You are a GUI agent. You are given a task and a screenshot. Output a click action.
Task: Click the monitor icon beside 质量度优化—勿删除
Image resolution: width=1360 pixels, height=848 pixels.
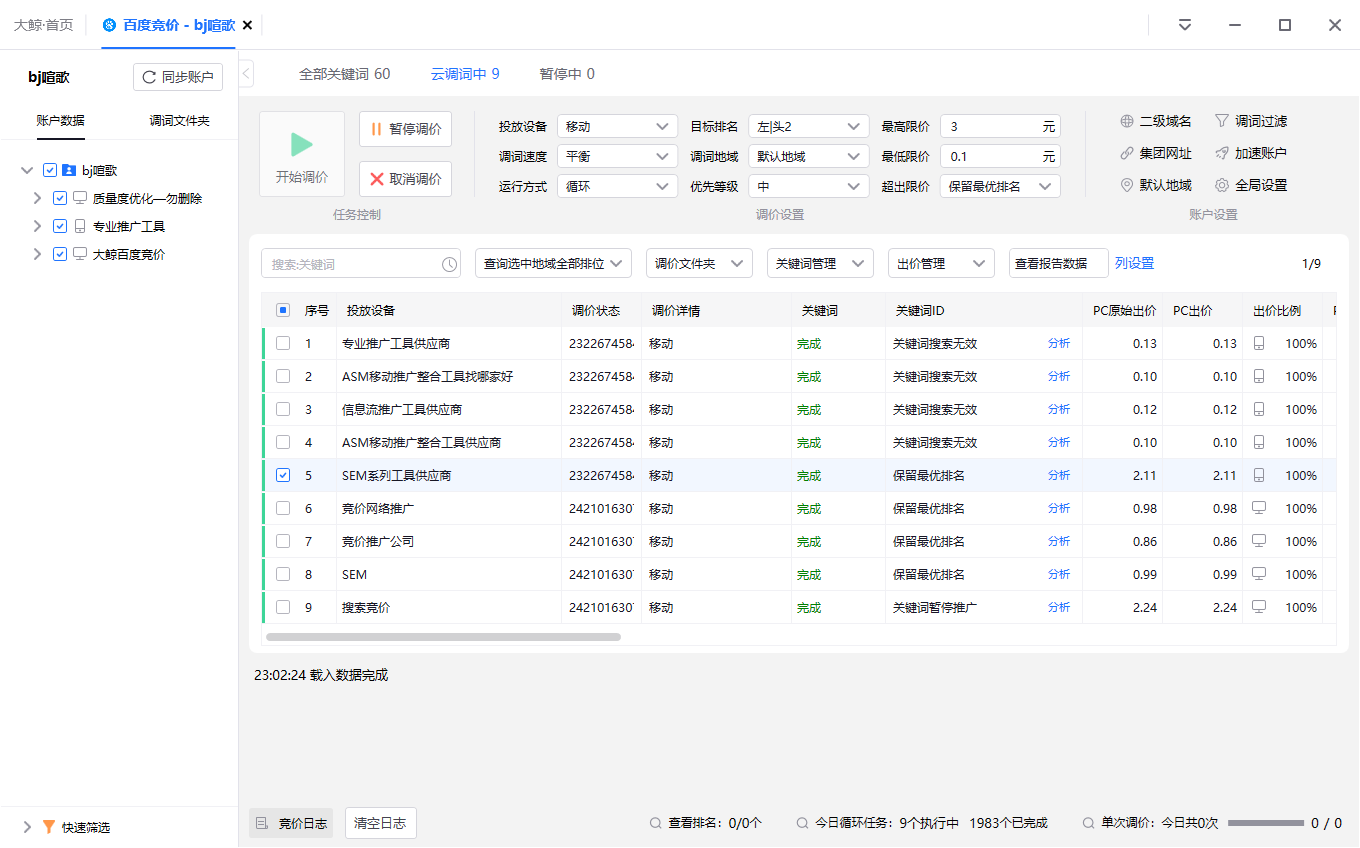80,198
